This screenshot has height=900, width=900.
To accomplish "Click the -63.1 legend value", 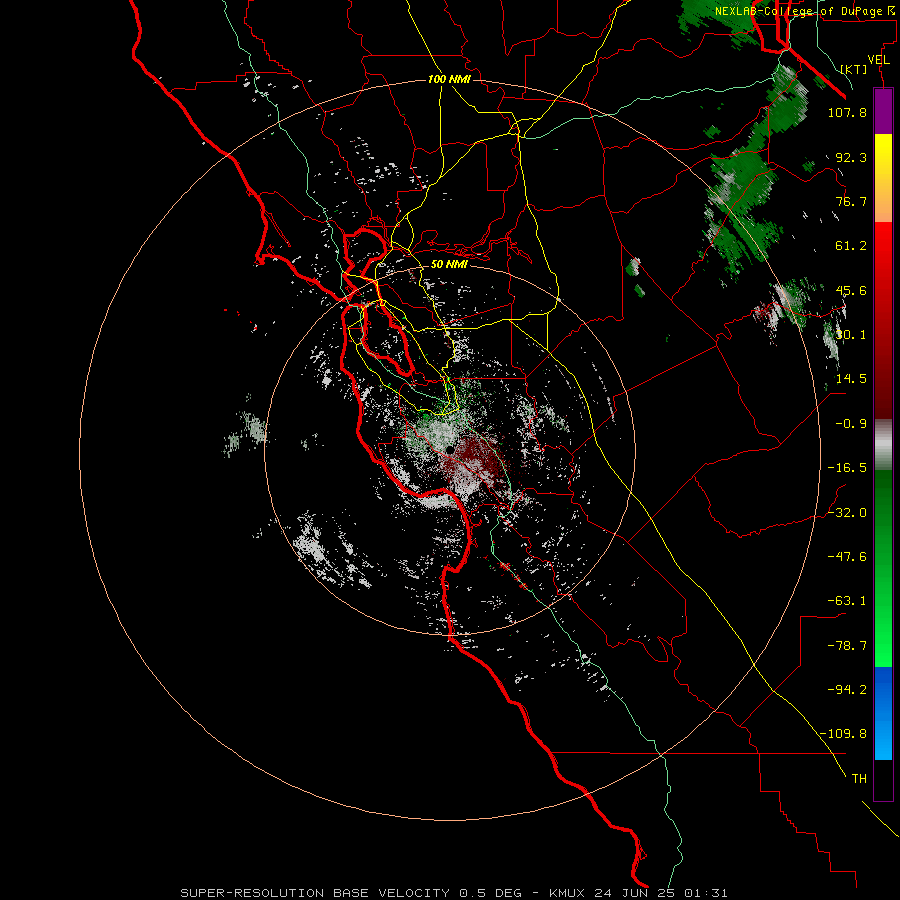I will tap(847, 601).
